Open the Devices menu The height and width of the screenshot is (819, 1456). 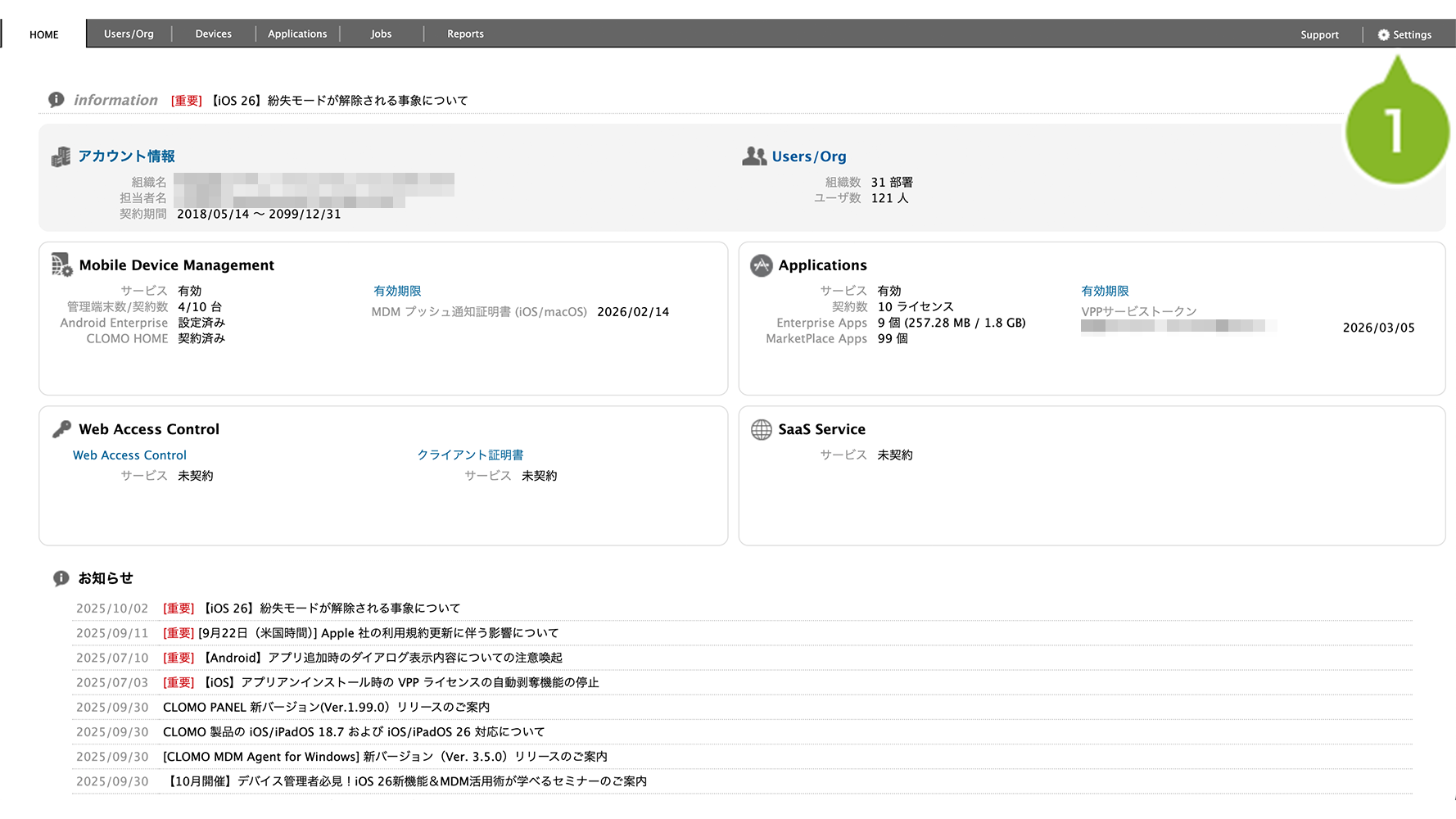(213, 34)
